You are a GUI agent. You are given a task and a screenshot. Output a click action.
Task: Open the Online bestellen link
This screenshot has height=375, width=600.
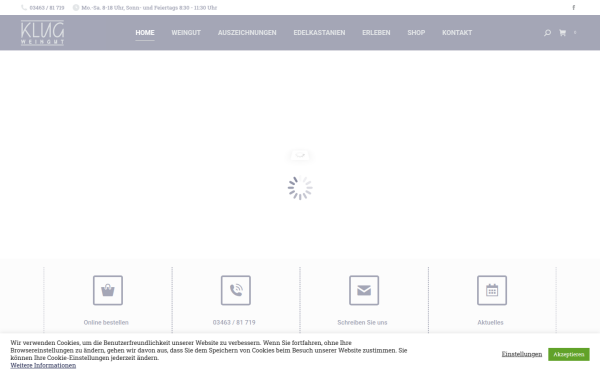(106, 323)
